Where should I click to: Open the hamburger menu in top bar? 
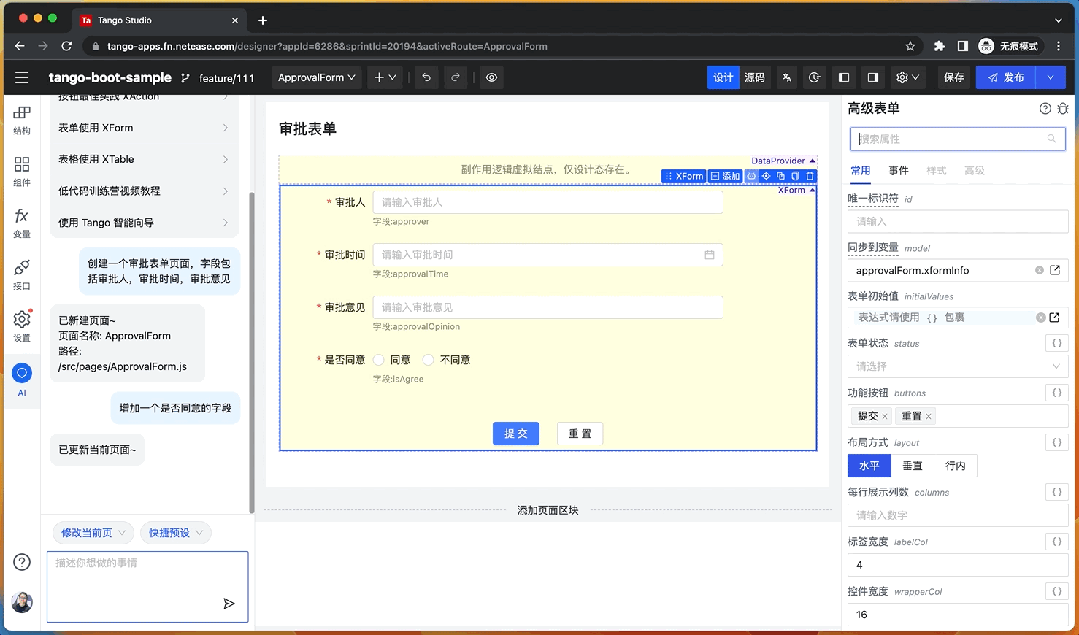pyautogui.click(x=22, y=78)
